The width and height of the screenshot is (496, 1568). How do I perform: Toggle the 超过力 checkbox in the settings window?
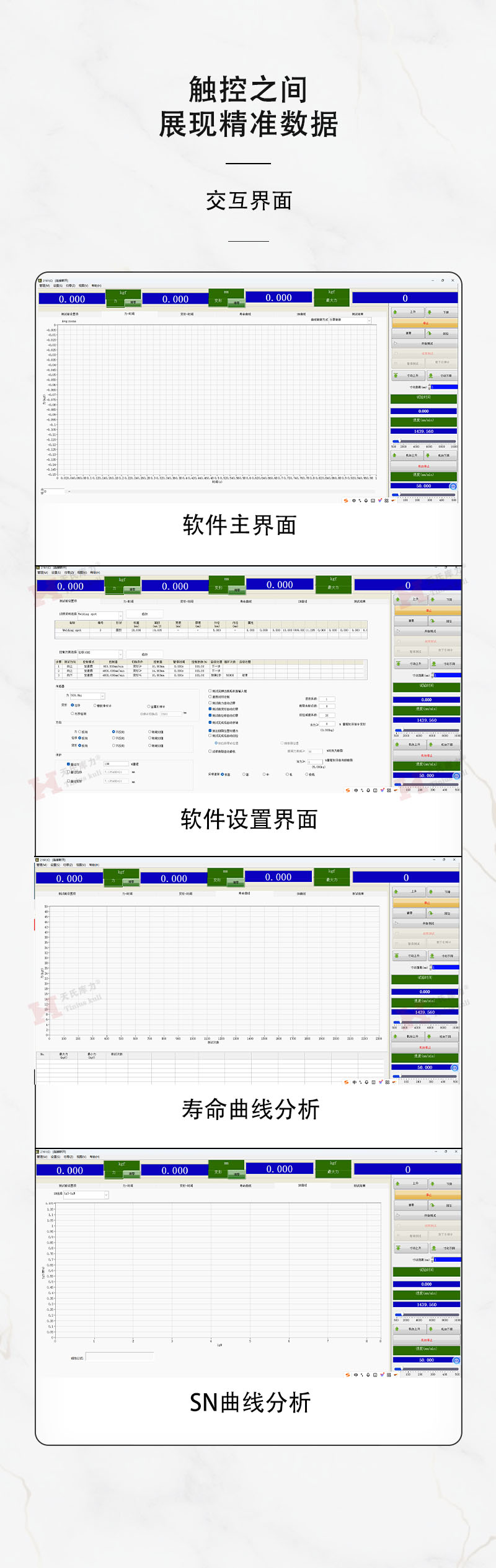[x=69, y=764]
